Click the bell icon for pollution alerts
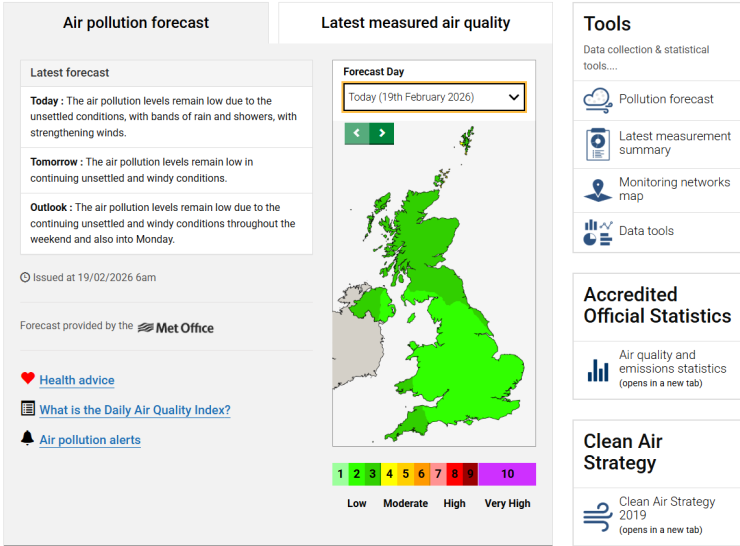 (28, 438)
